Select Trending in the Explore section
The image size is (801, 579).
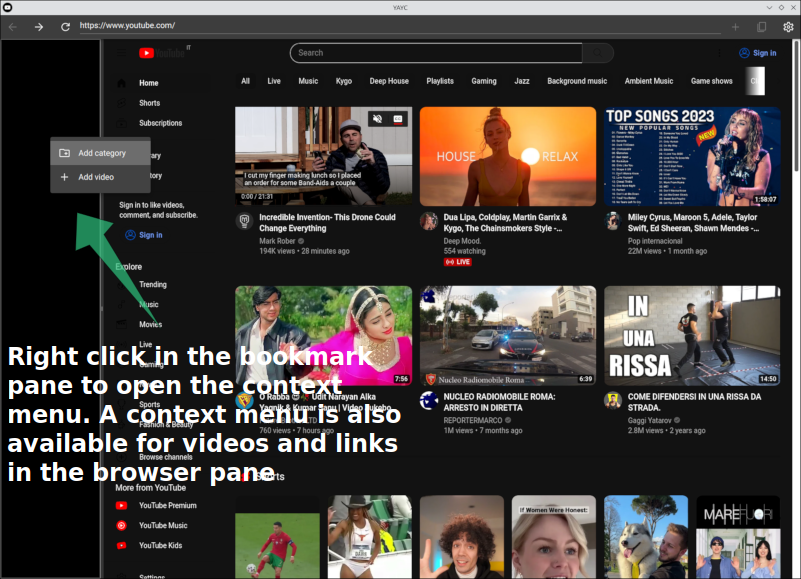point(154,284)
